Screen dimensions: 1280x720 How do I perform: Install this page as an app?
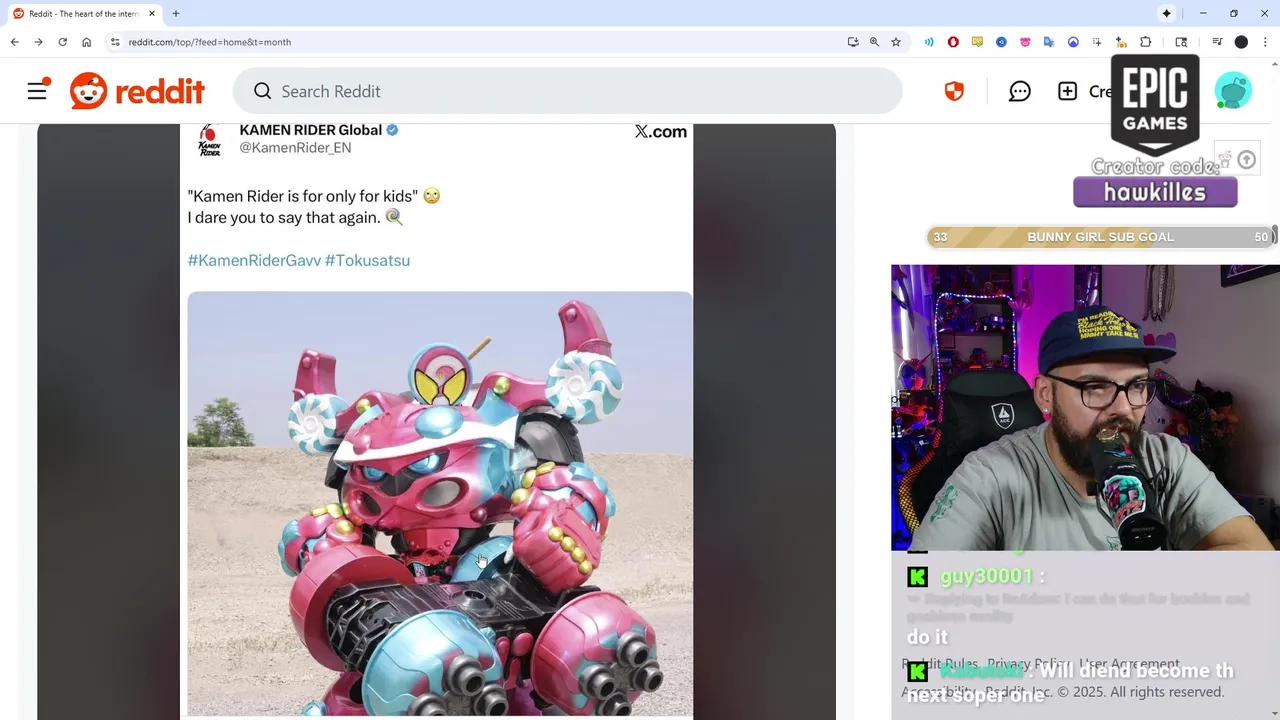click(853, 42)
